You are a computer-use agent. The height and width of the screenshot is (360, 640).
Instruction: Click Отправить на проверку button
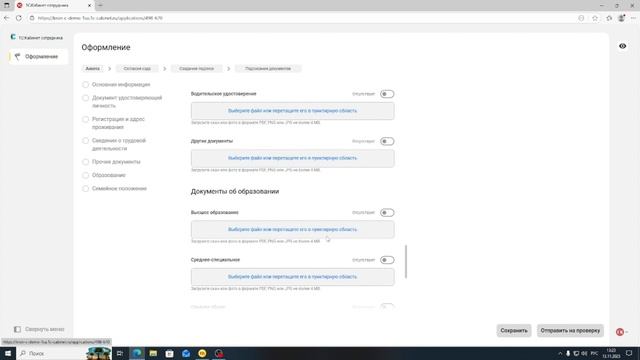tap(570, 331)
